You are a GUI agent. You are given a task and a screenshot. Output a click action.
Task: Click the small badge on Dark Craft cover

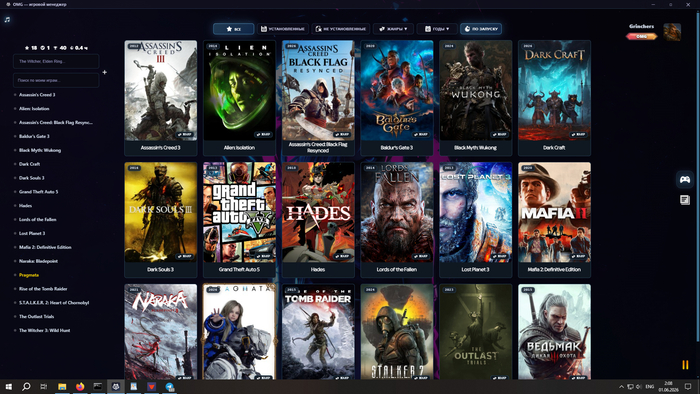[578, 134]
